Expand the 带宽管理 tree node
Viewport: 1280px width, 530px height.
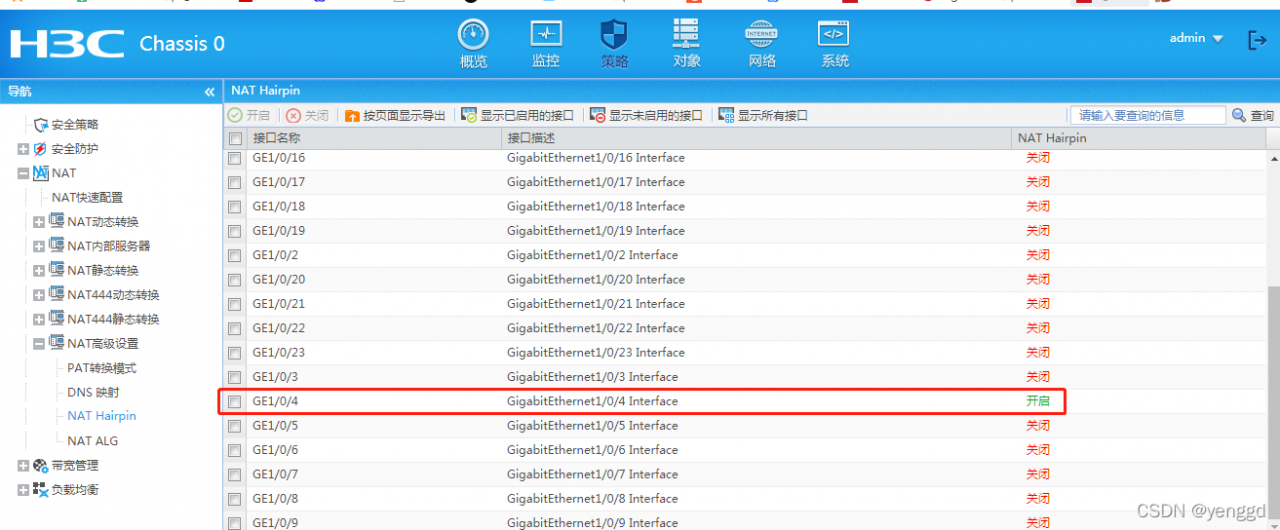[x=23, y=466]
